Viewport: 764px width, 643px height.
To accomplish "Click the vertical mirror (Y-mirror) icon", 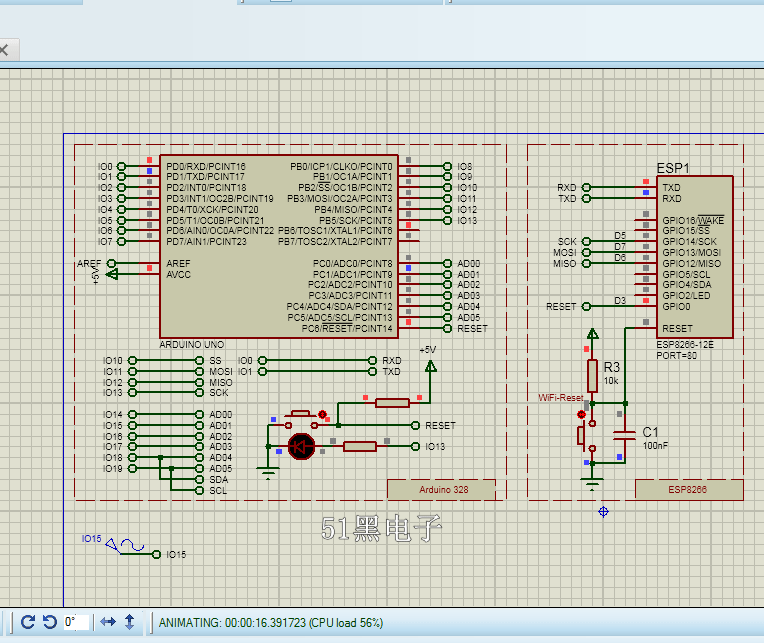I will click(130, 622).
